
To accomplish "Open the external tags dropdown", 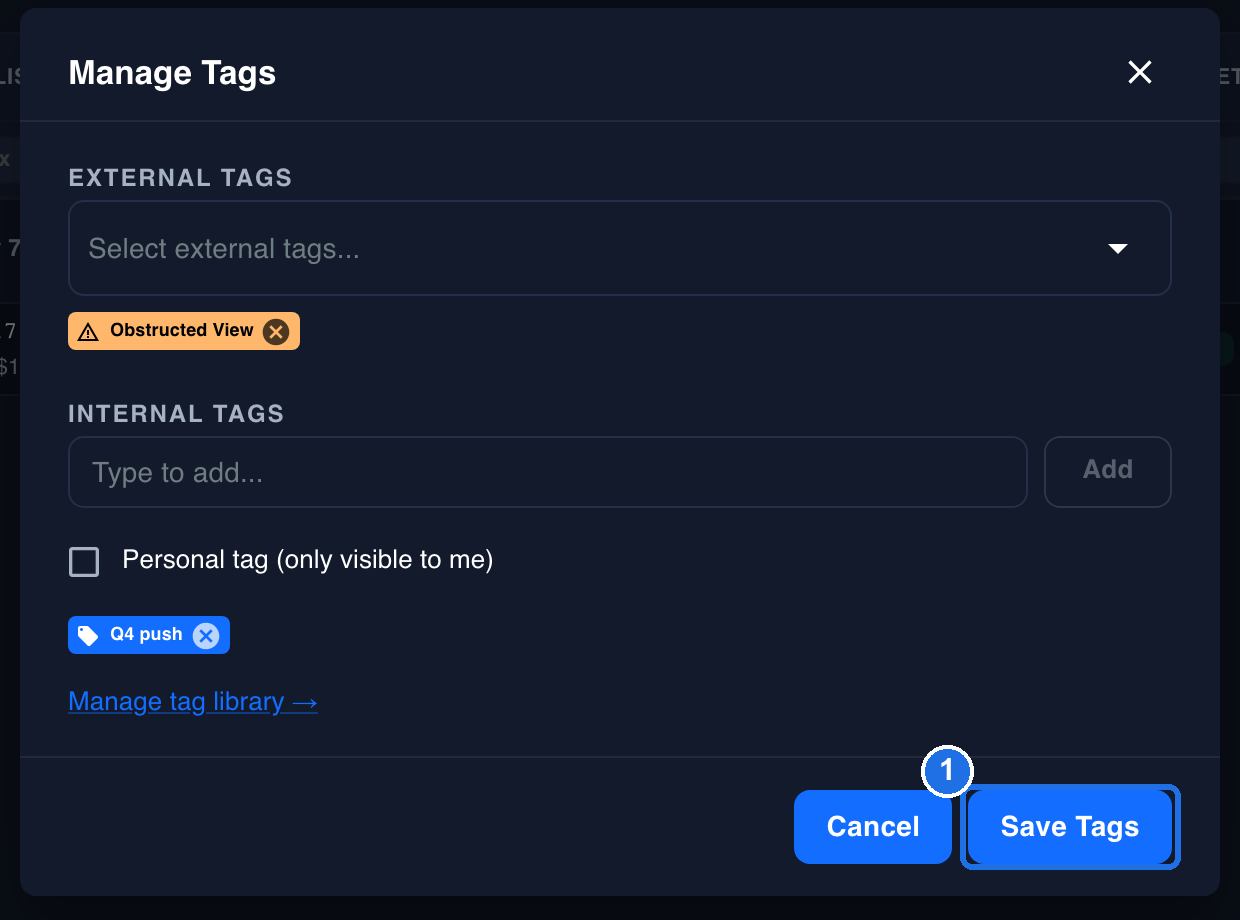I will click(x=619, y=248).
